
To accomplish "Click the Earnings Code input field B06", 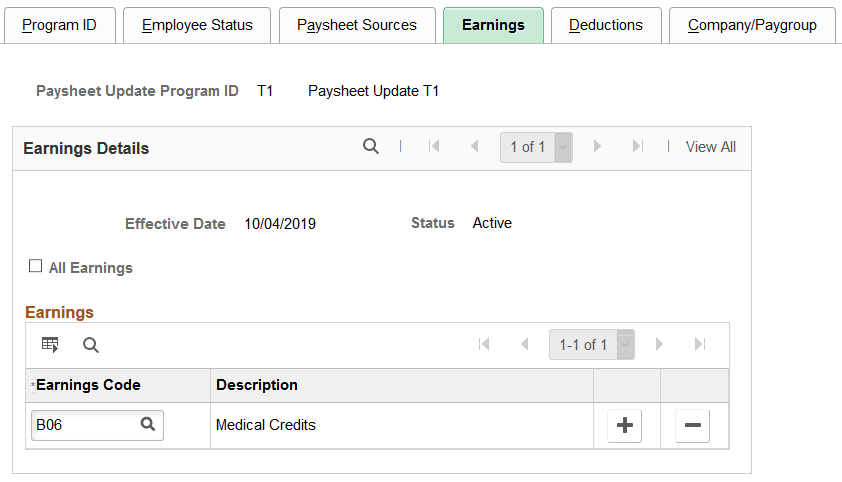I will (86, 425).
